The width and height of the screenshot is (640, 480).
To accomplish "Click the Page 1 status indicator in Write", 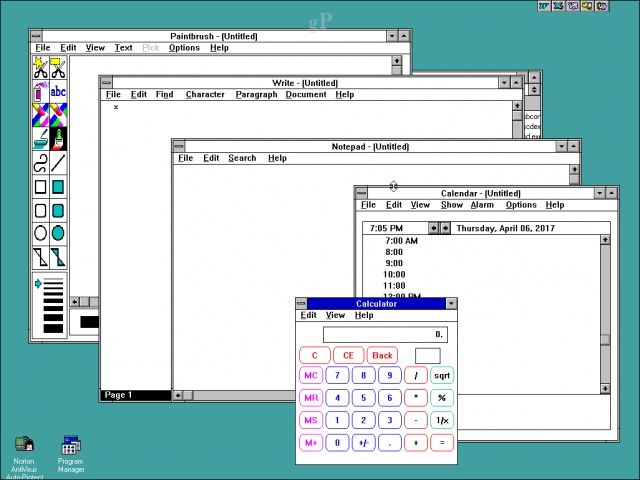I will (x=118, y=395).
